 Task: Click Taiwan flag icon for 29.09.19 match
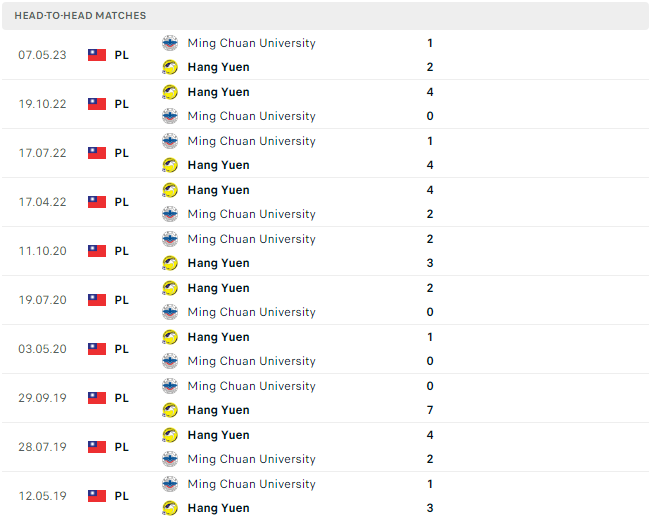(97, 398)
